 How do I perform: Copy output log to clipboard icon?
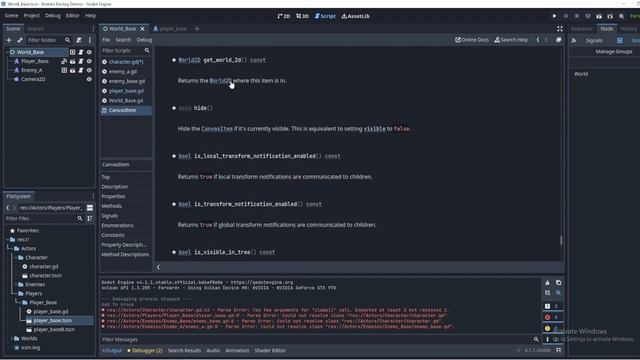click(558, 282)
